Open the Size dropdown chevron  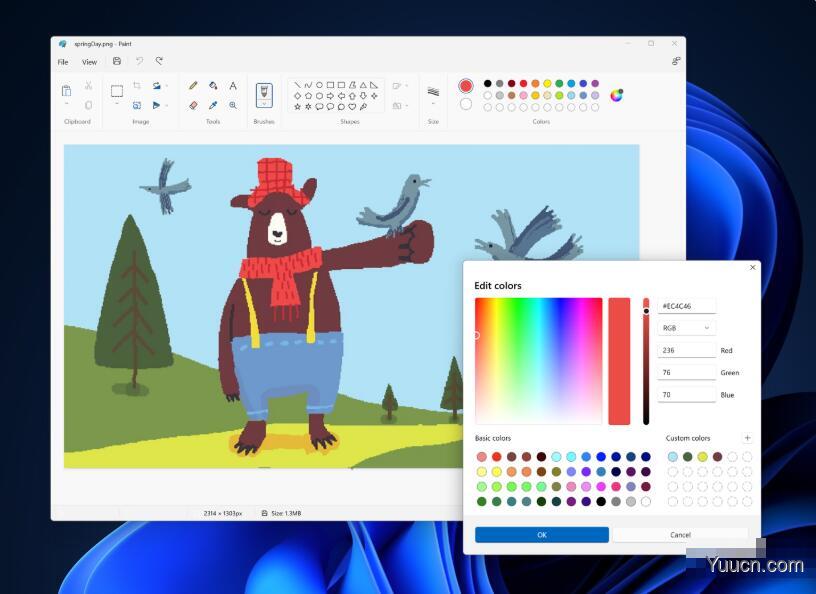tap(433, 104)
